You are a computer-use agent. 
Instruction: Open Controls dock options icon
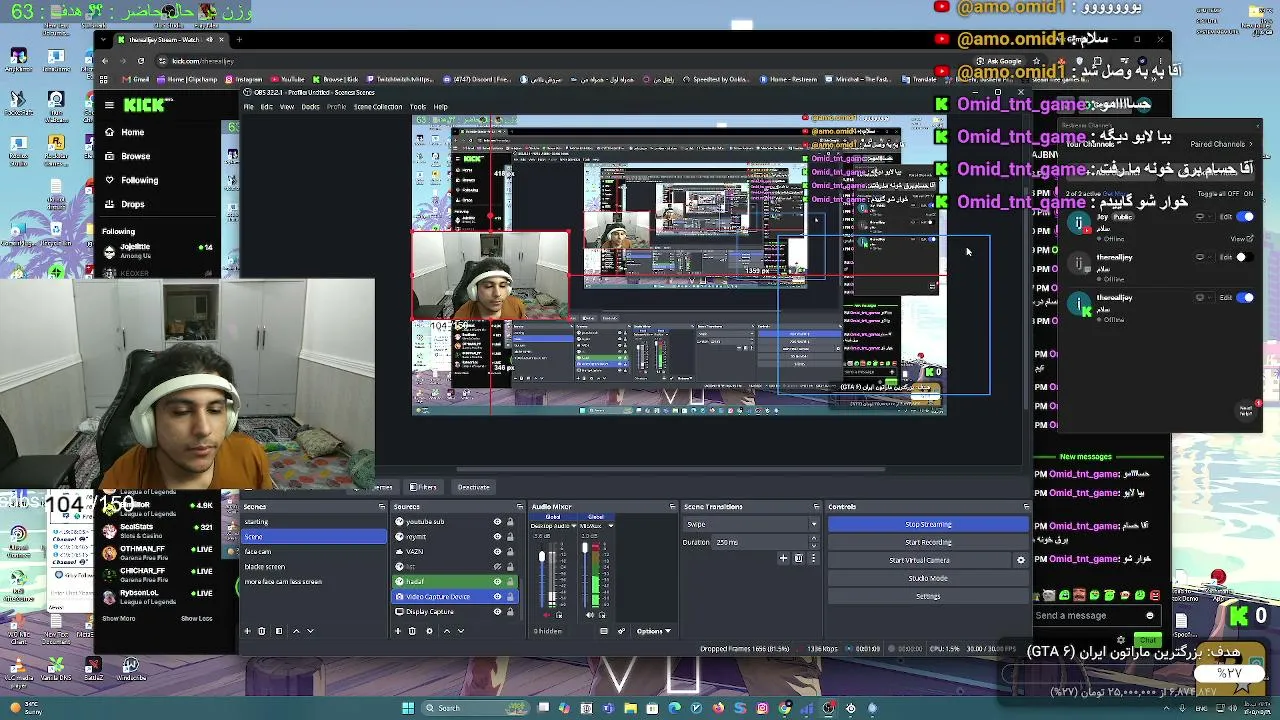(x=1026, y=507)
